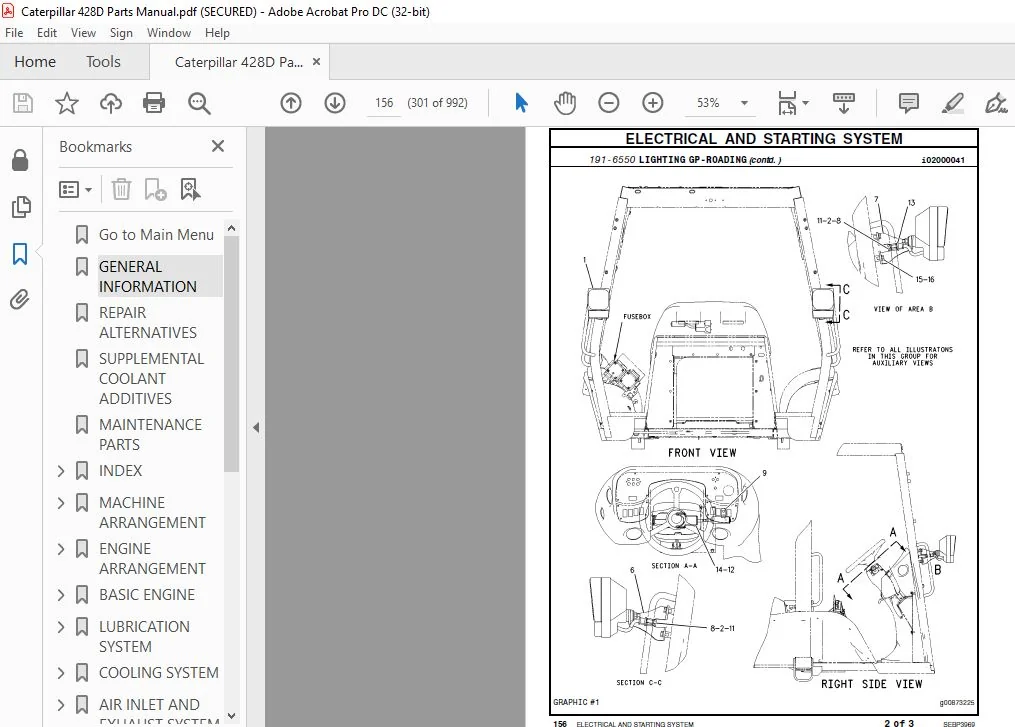
Task: Open REPAIR ALTERNATIVES bookmark
Action: [148, 322]
